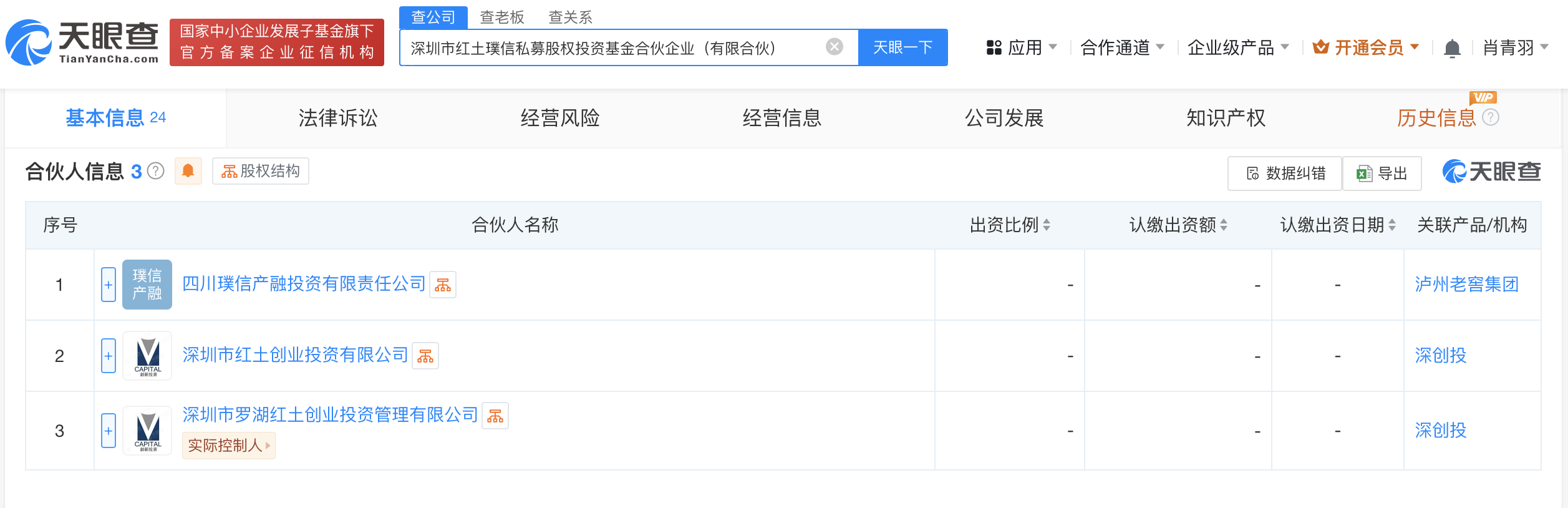
Task: Open 深圳市红土创业投资有限公司 link
Action: point(295,355)
